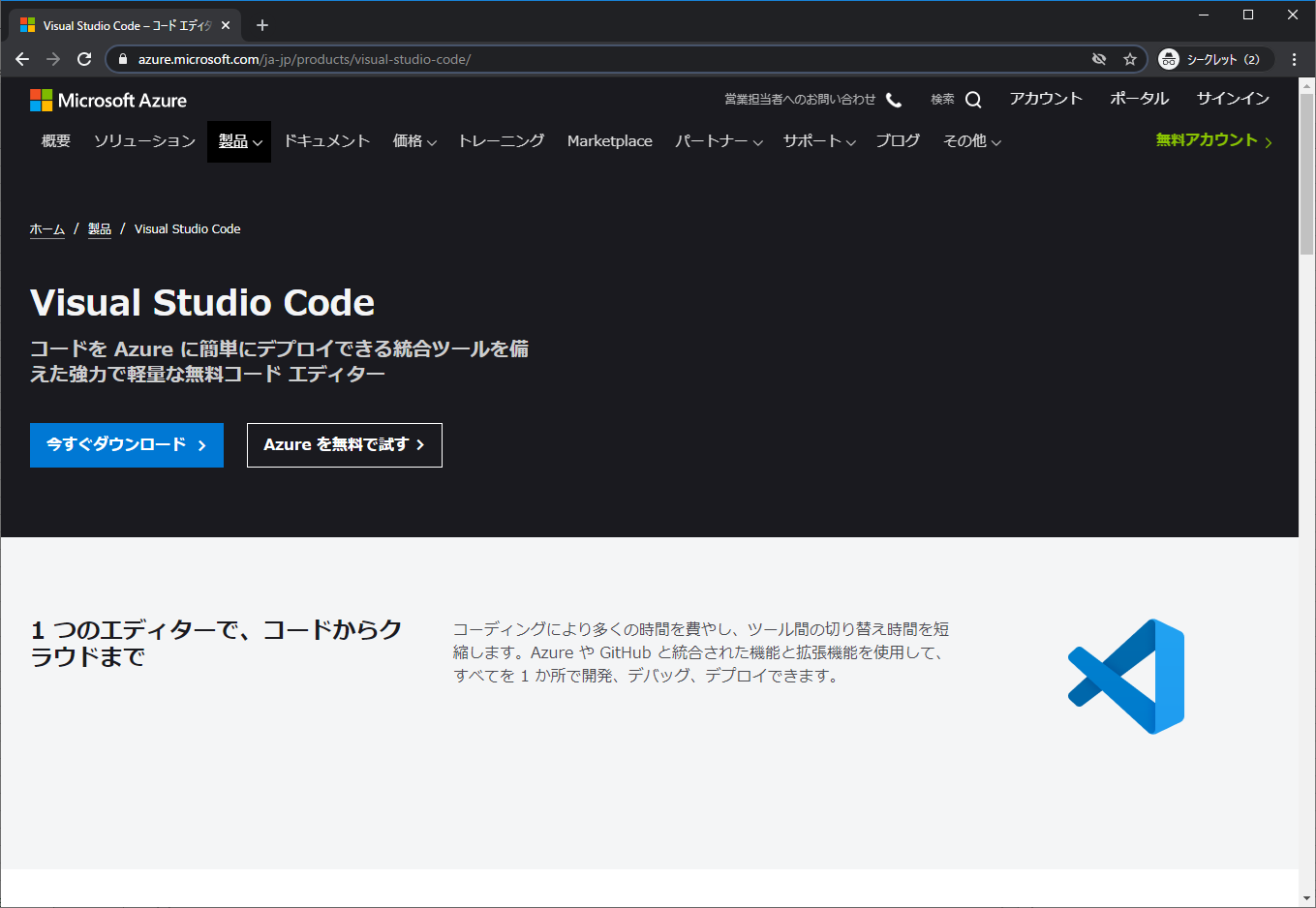The height and width of the screenshot is (908, 1316).
Task: Close the Visual Studio Code tab
Action: click(226, 26)
